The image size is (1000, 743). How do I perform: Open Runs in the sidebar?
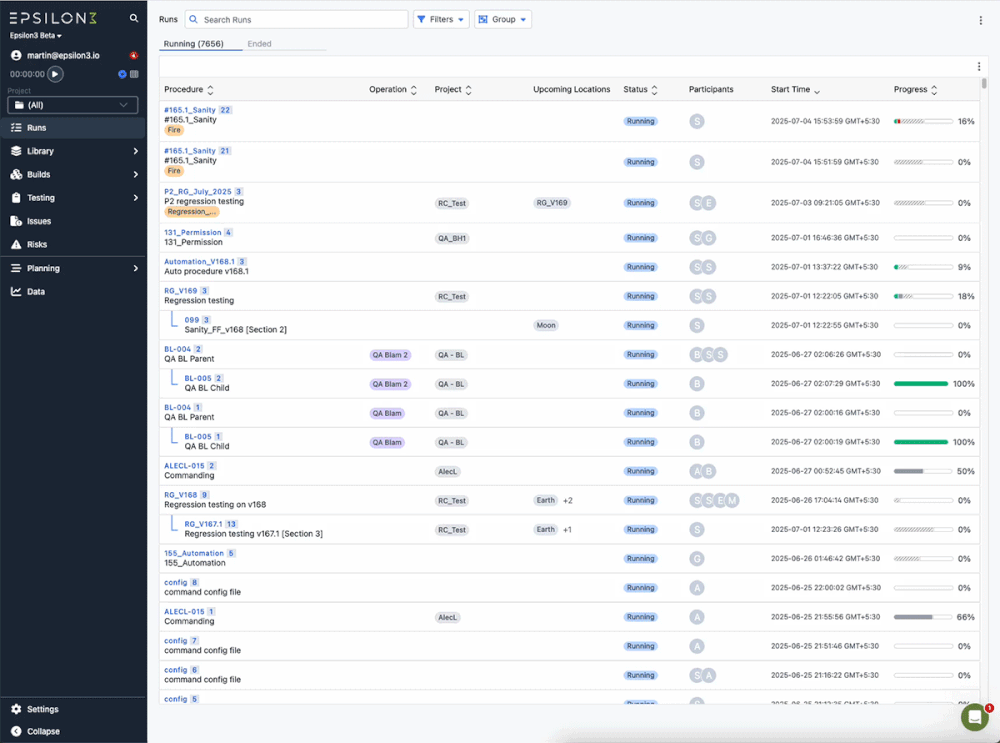coord(73,128)
